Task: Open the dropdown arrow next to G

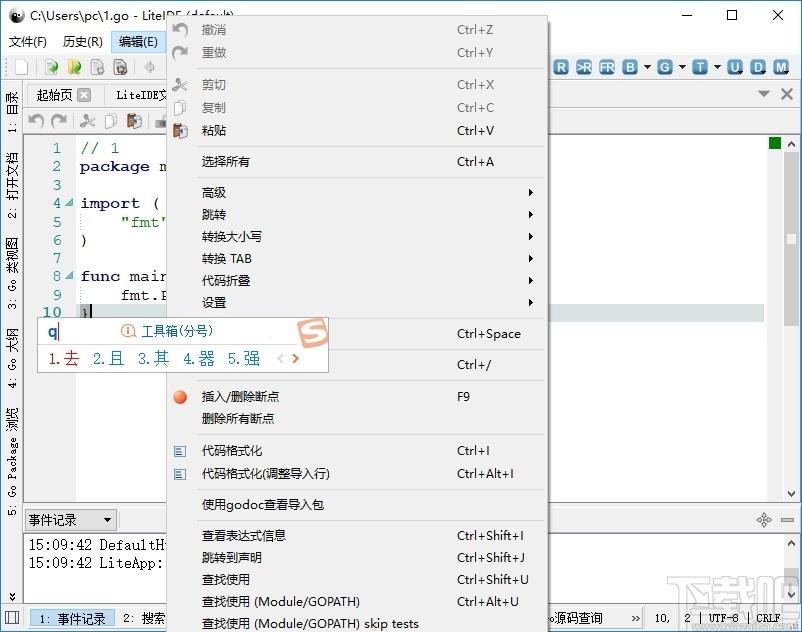Action: (682, 67)
